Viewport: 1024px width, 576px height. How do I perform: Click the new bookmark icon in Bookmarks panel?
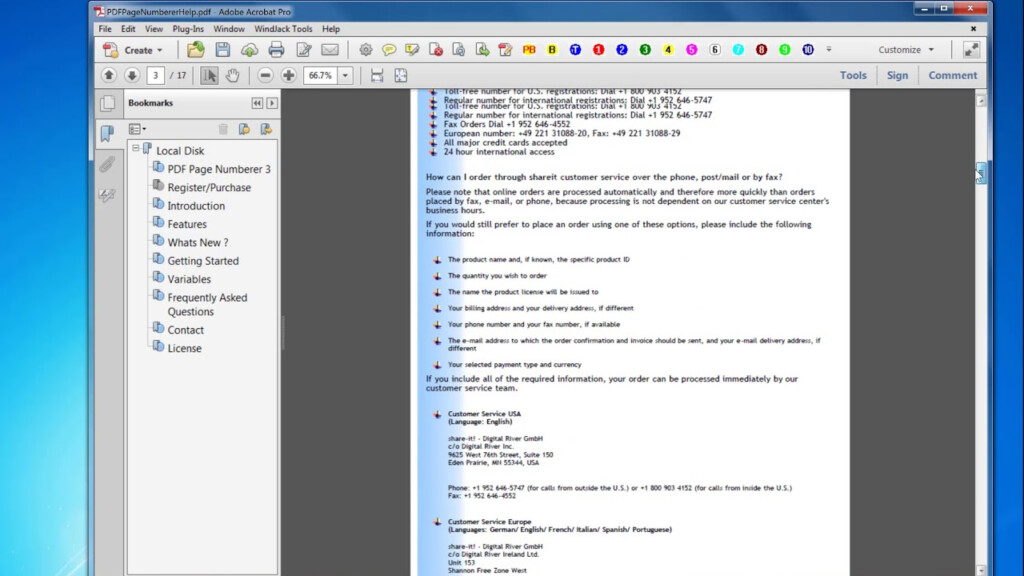click(x=244, y=129)
